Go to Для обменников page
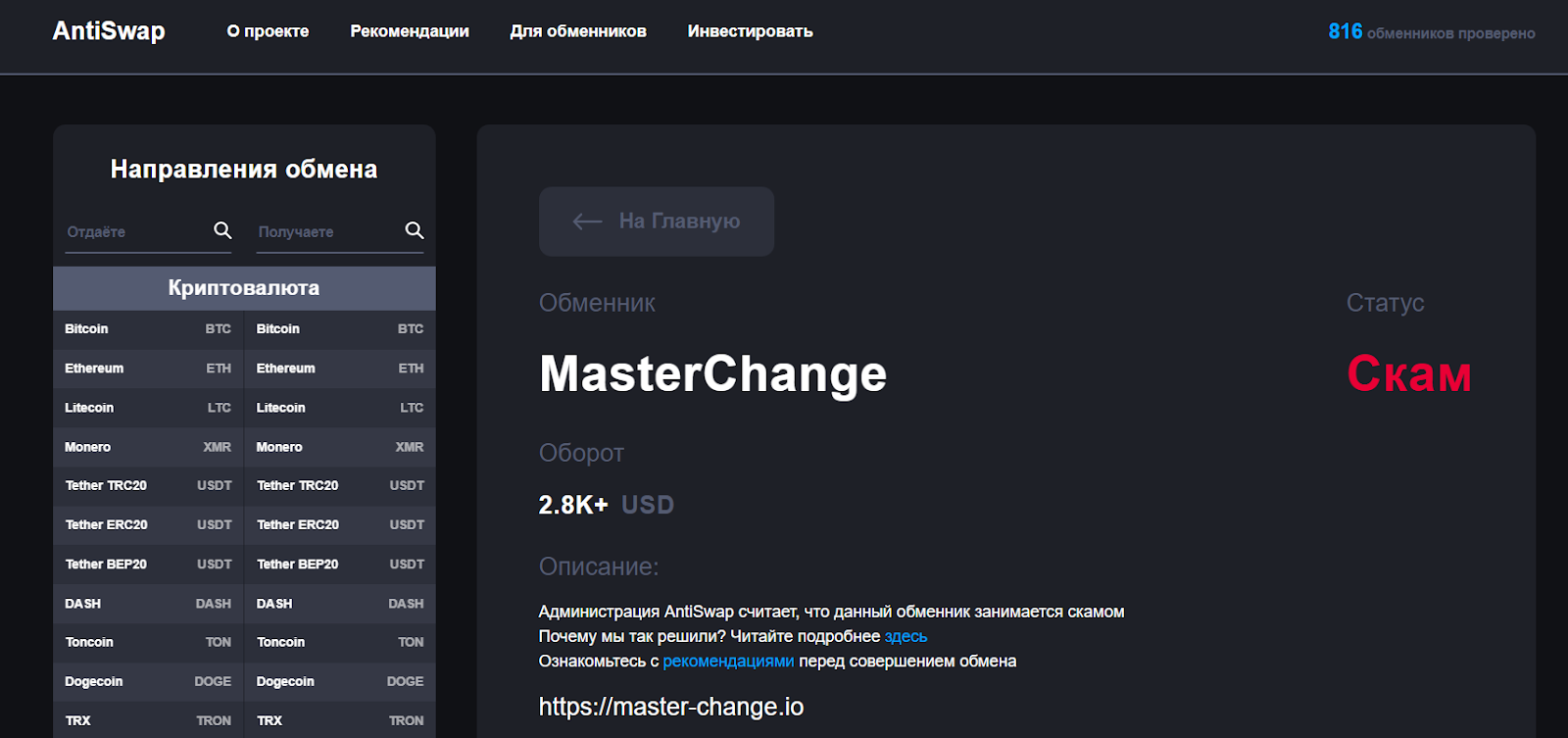This screenshot has width=1568, height=738. pyautogui.click(x=578, y=31)
